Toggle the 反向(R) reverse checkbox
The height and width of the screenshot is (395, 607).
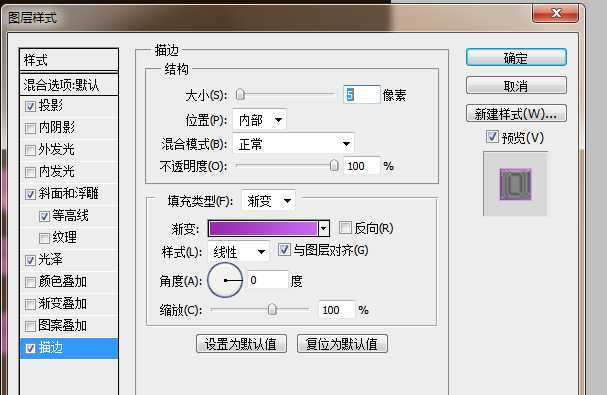345,228
